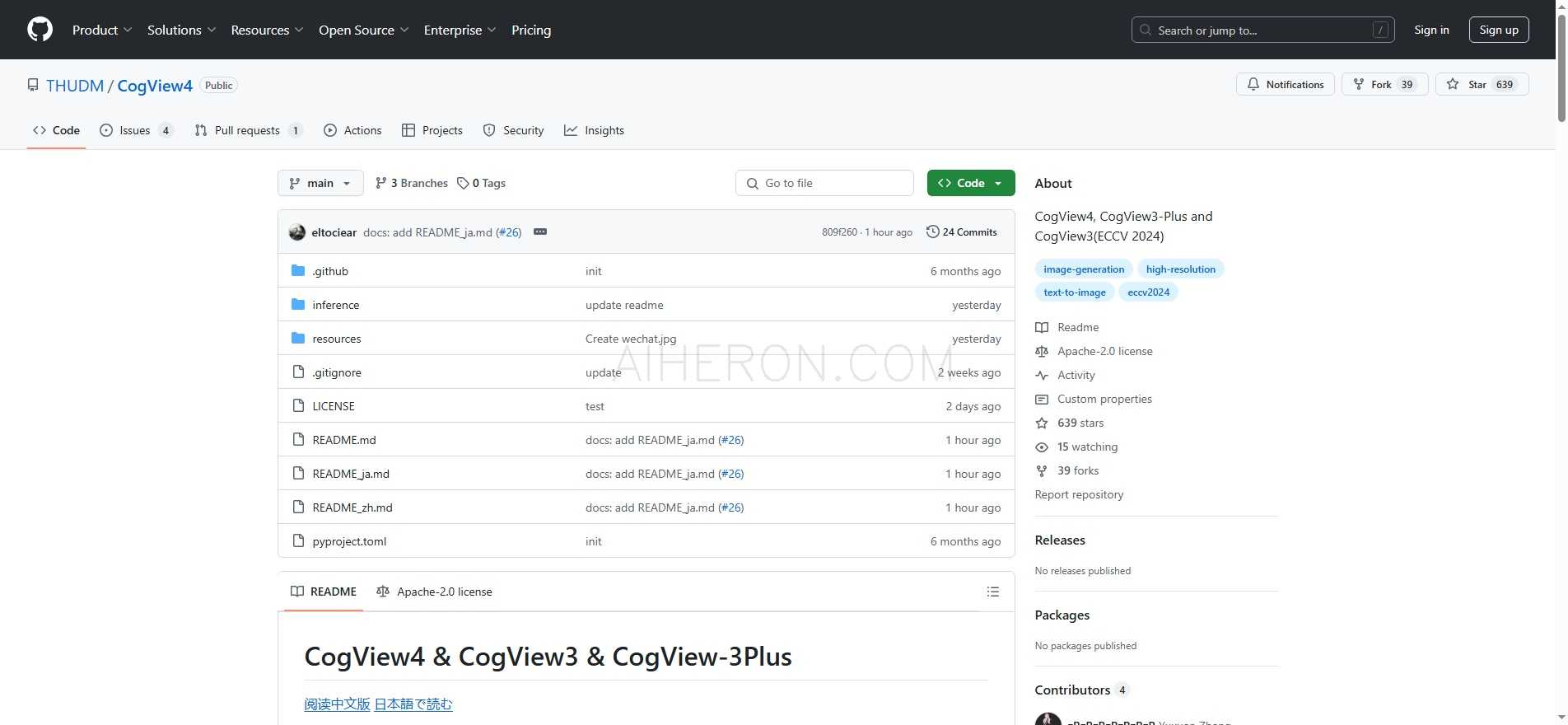Open the Security tab
Image resolution: width=1568 pixels, height=725 pixels.
tap(514, 130)
